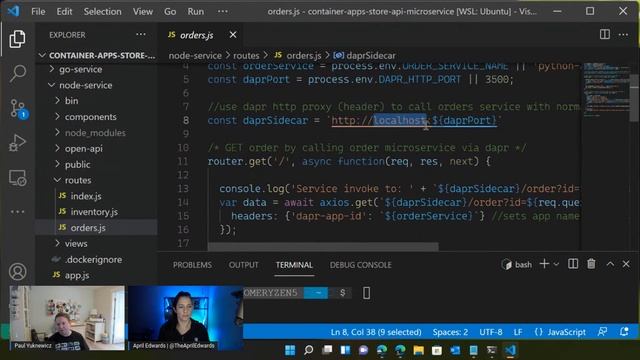The height and width of the screenshot is (360, 640).
Task: Close the orders.js editor tab
Action: coord(233,35)
